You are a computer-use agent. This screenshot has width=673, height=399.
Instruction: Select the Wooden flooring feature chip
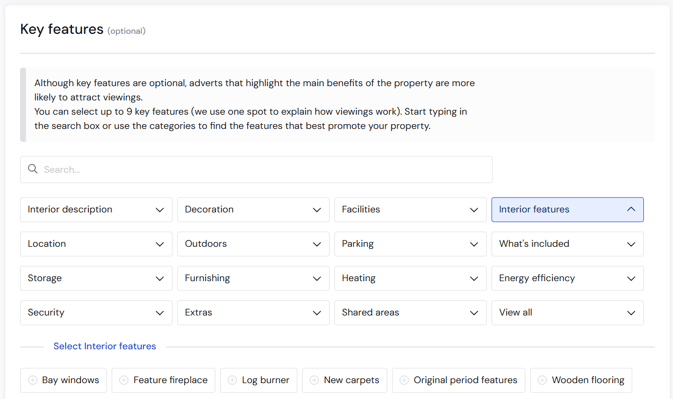(581, 380)
